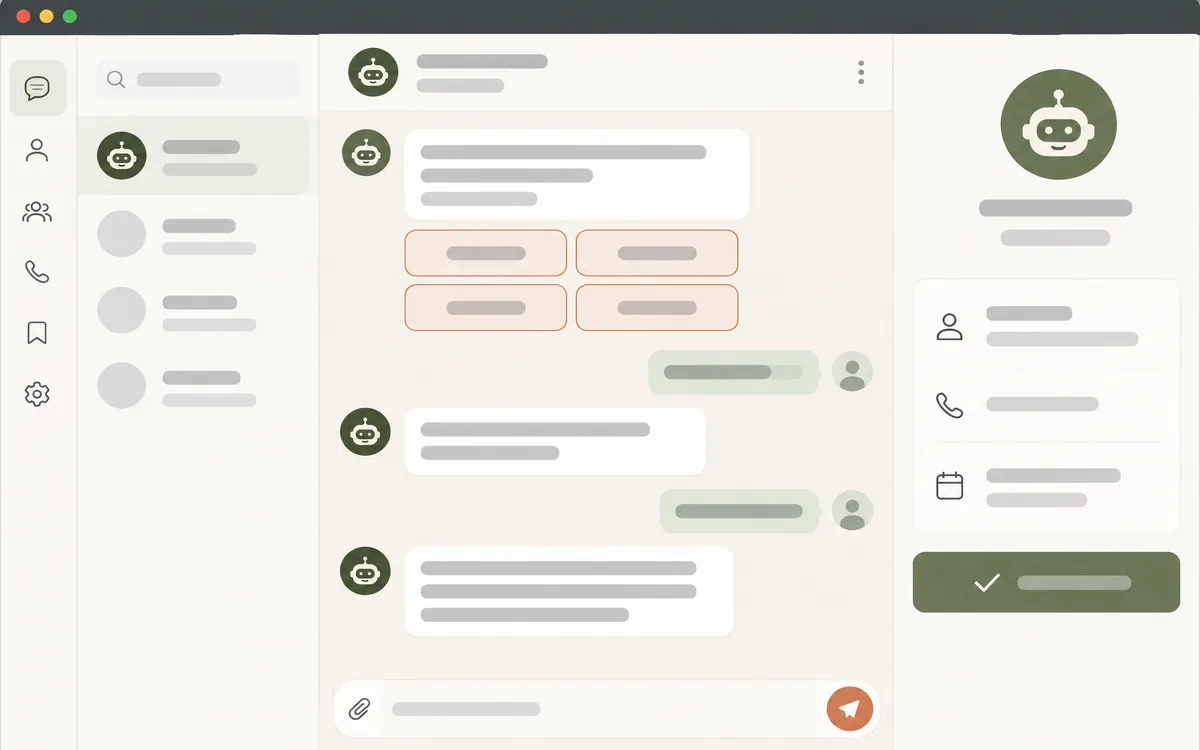Open the single-person profile icon in left sidebar

click(37, 151)
